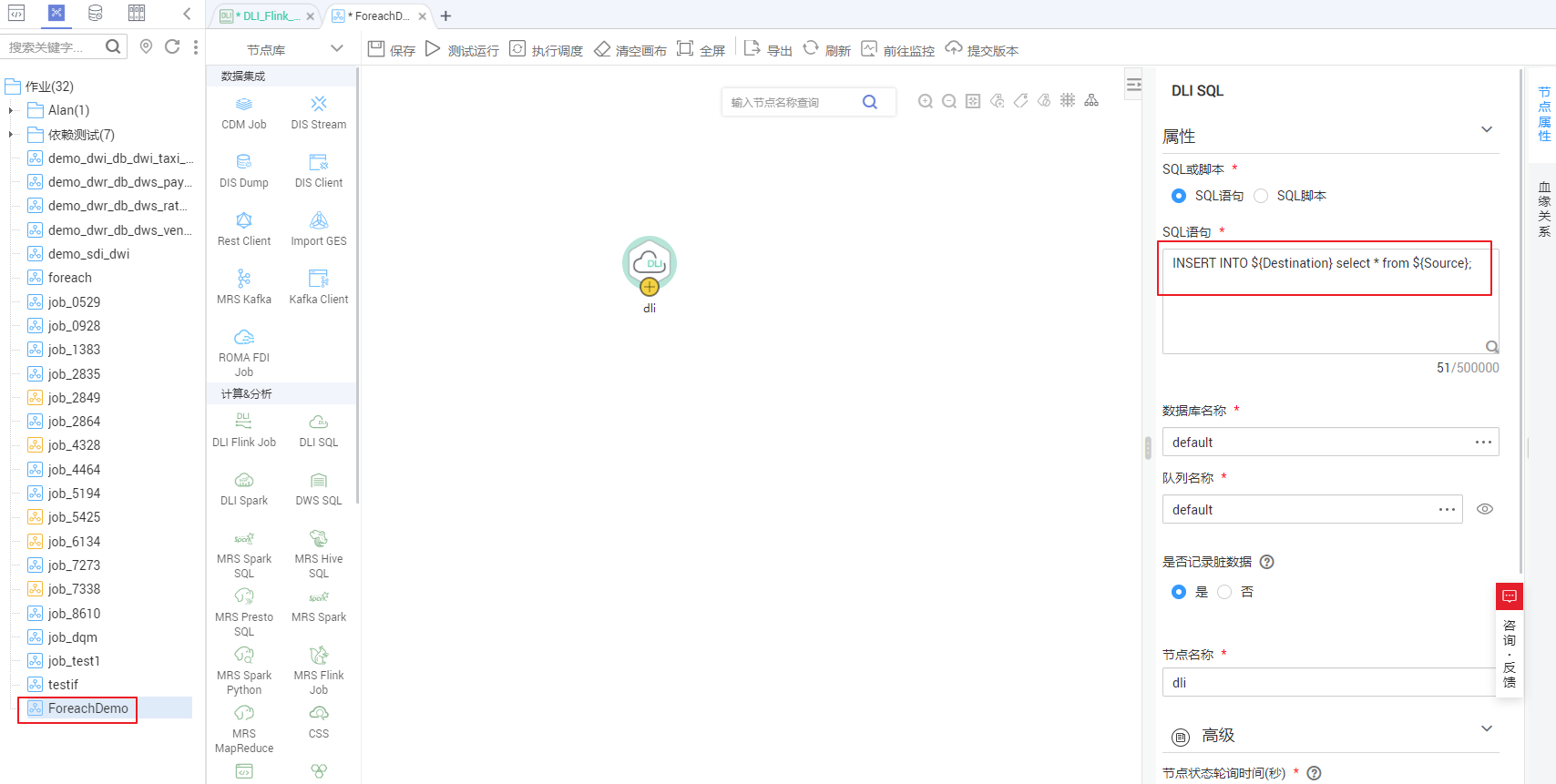Open the 血缘关系 side tab
The image size is (1556, 784).
point(1544,209)
